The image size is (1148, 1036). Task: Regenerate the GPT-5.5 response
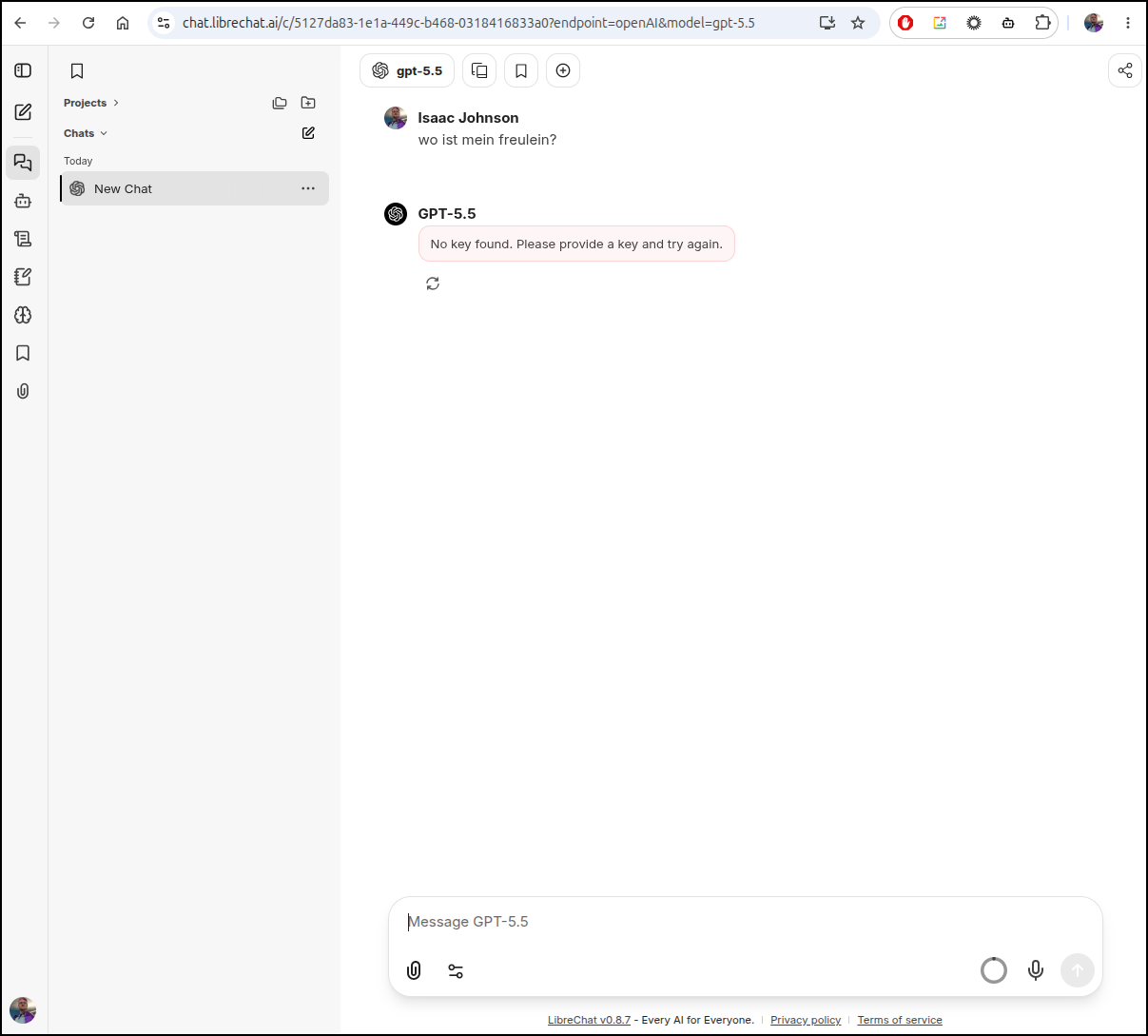point(433,283)
